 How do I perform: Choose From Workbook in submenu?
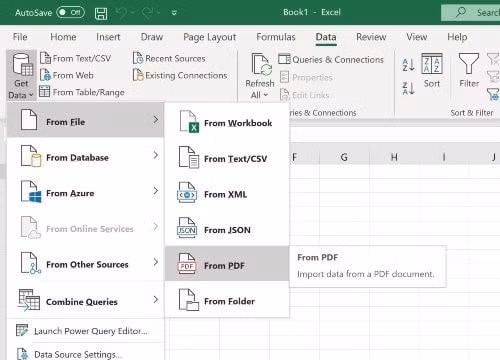(x=227, y=122)
